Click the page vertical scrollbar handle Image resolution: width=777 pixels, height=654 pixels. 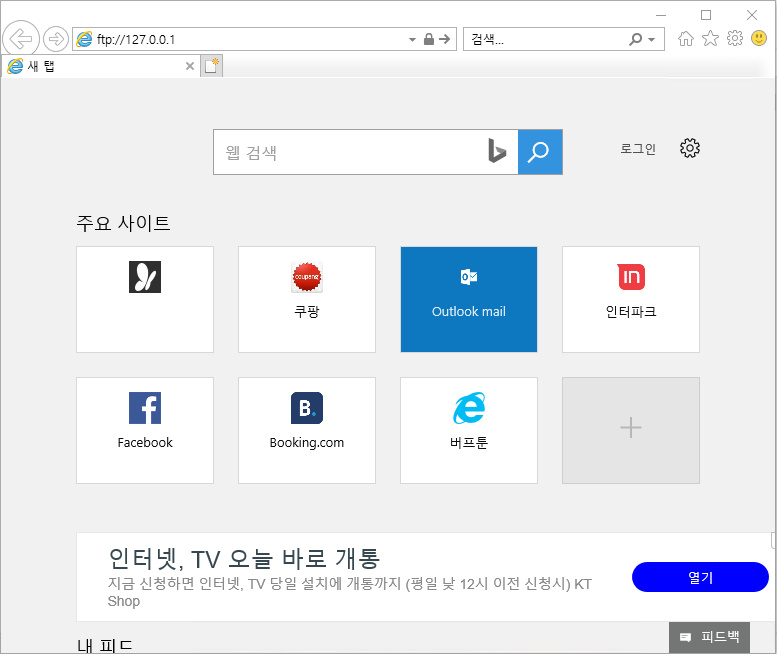click(x=773, y=540)
